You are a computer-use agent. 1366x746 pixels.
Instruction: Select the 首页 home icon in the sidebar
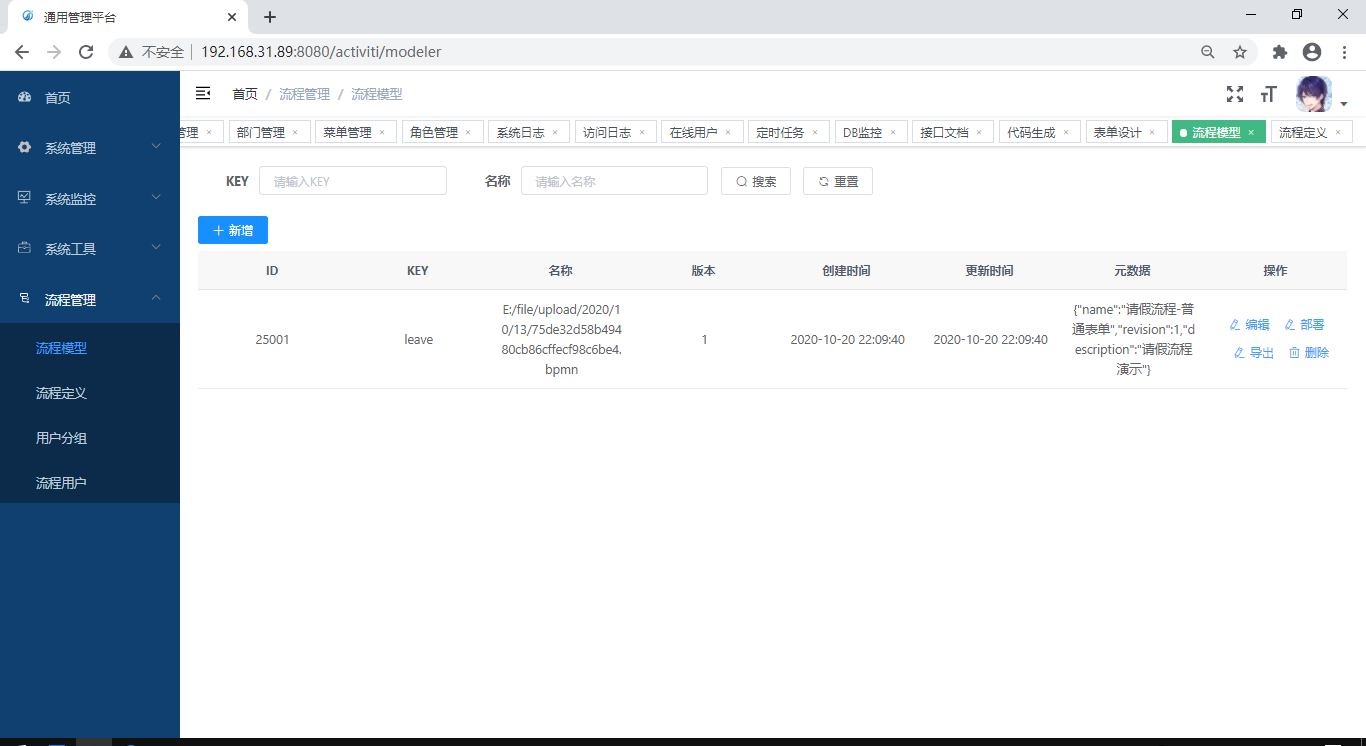(x=23, y=97)
